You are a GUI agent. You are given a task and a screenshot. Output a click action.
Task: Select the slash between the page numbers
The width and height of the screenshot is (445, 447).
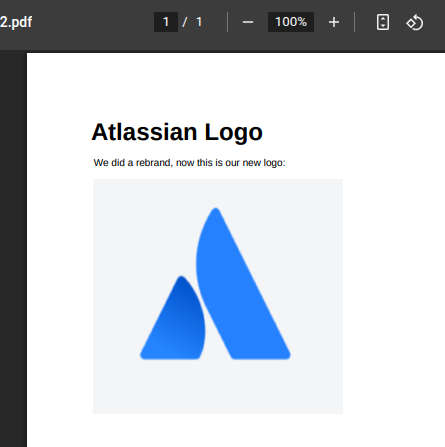[185, 22]
